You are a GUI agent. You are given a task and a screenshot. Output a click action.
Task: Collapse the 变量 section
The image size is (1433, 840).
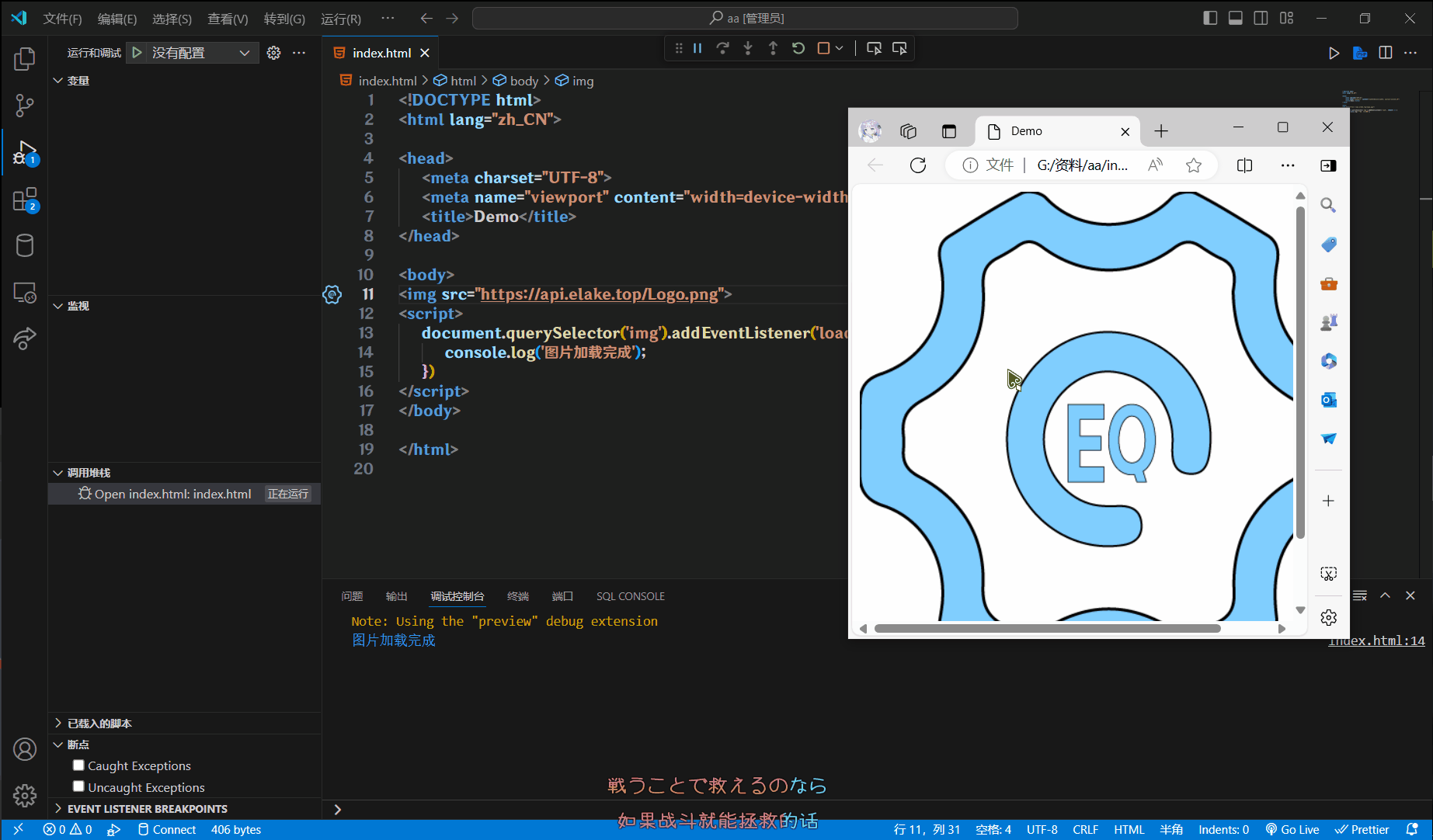pos(57,81)
